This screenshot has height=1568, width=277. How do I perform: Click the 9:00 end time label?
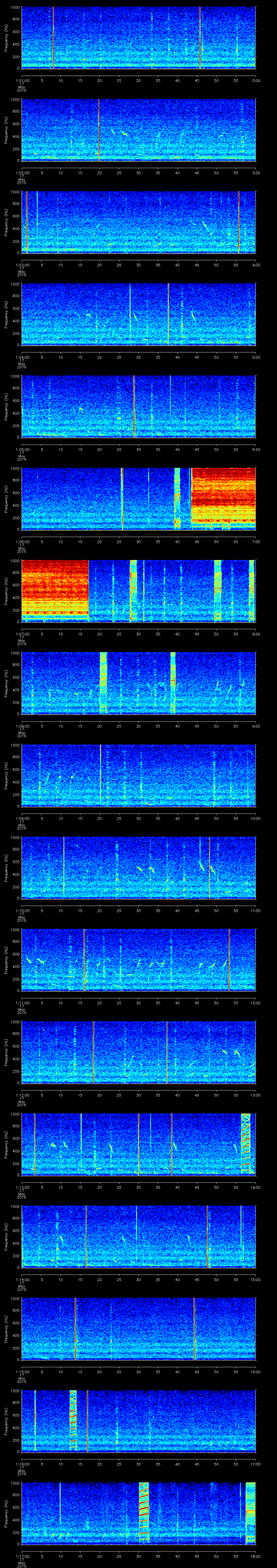pos(256,726)
